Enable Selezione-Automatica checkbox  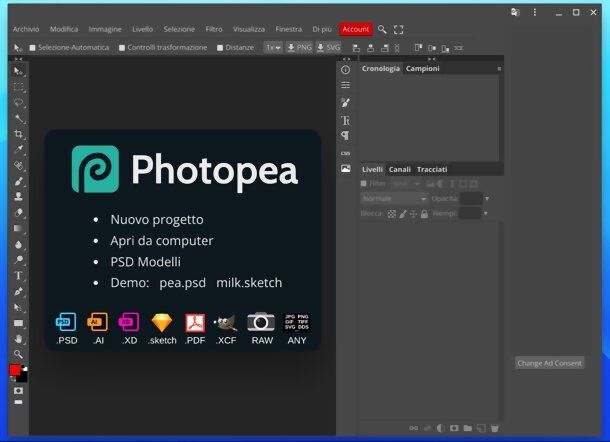[x=32, y=47]
